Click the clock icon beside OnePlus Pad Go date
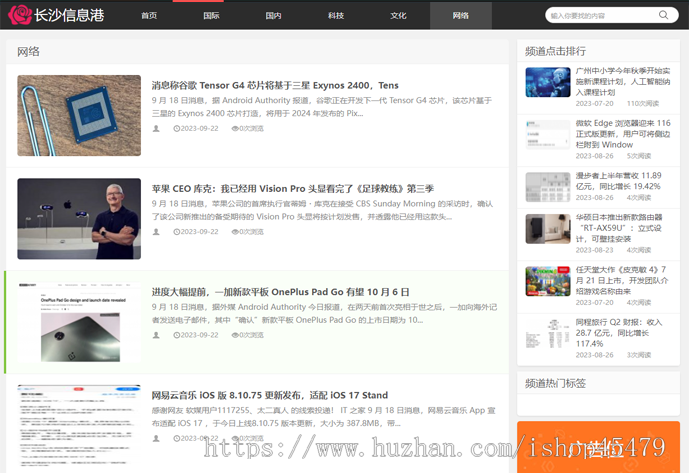 coord(177,335)
